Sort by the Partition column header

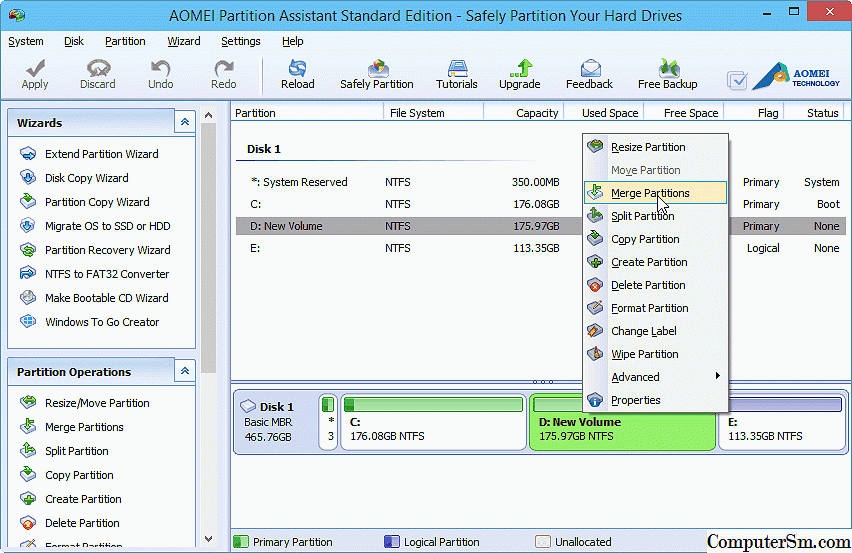(307, 113)
